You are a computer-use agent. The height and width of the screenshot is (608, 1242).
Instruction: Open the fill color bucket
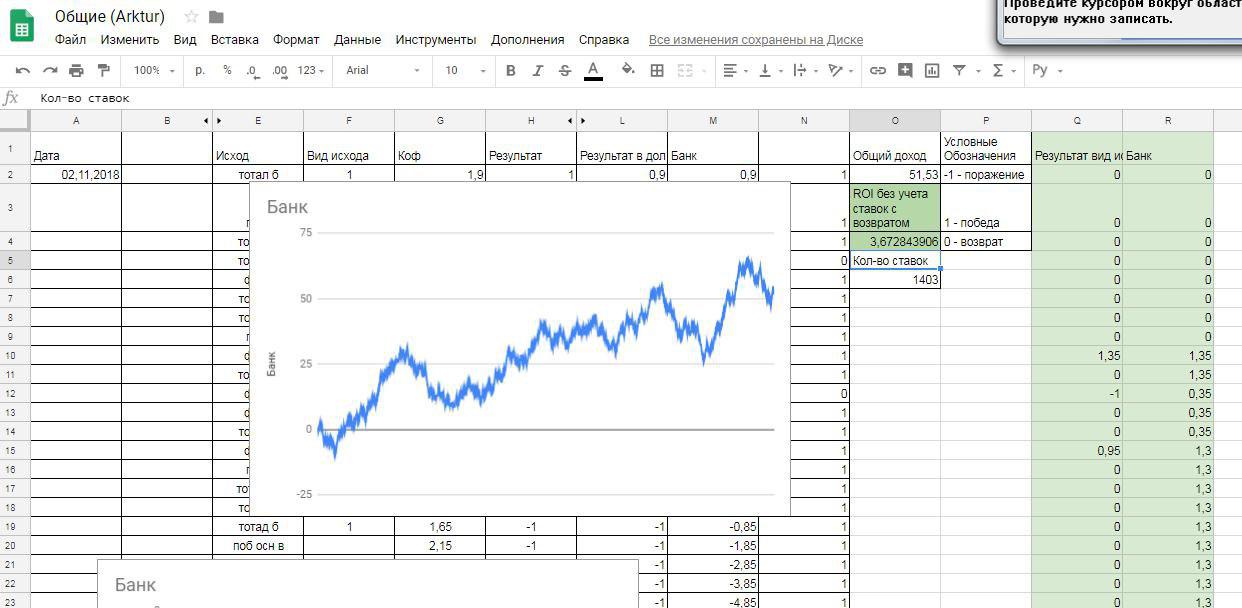point(628,71)
